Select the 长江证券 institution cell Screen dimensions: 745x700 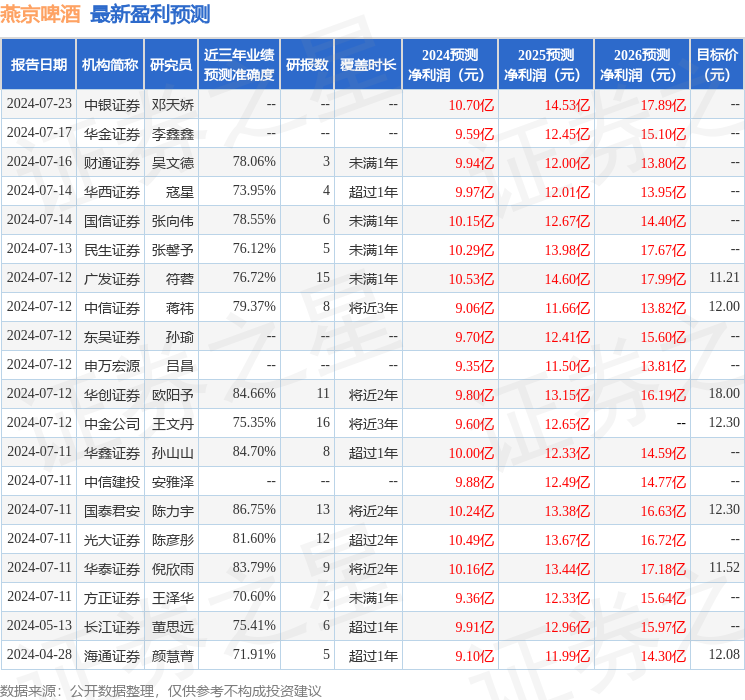pyautogui.click(x=112, y=626)
